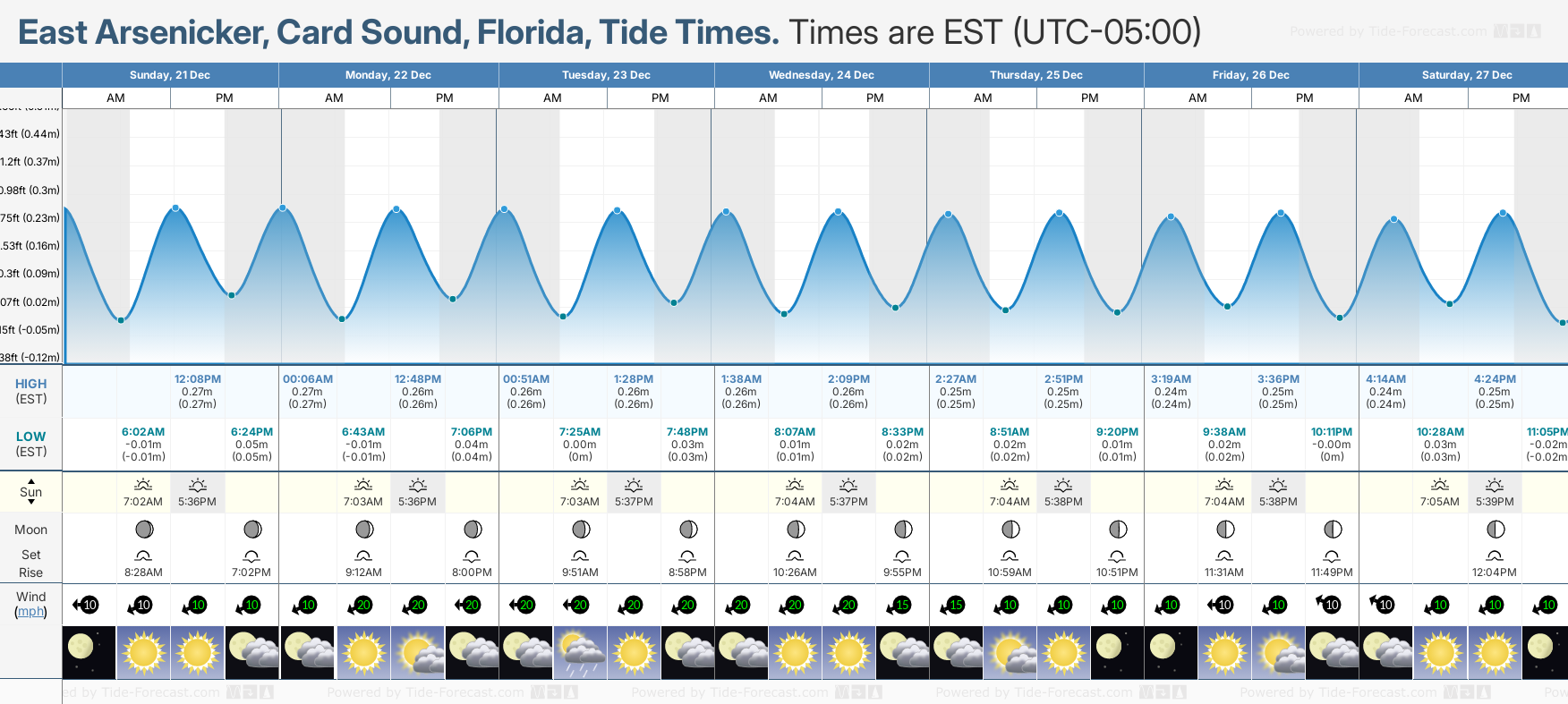
Task: Click the first weather icon, the clear night moon
Action: 89,652
